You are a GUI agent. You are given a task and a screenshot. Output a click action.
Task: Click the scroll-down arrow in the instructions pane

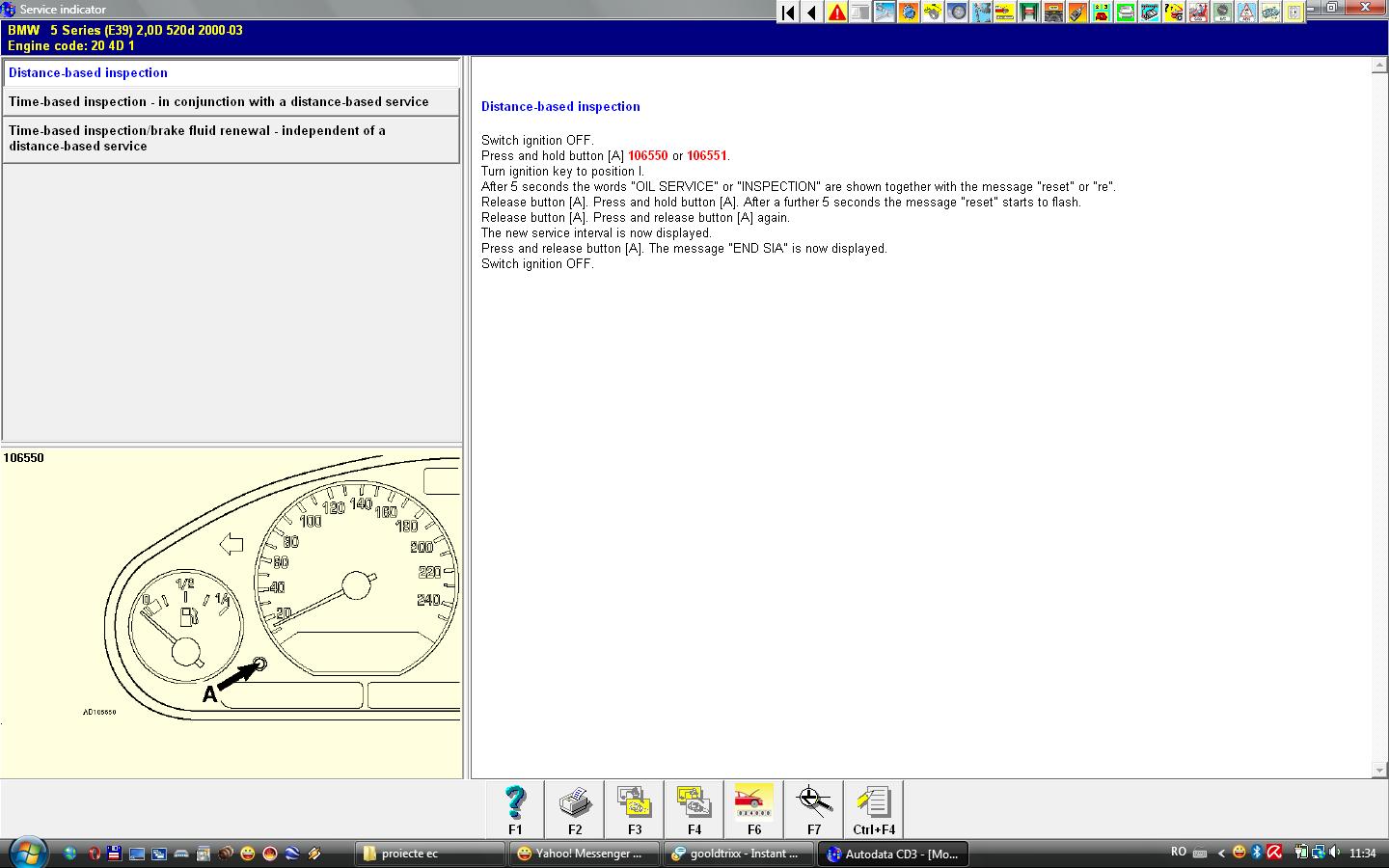click(x=1379, y=770)
